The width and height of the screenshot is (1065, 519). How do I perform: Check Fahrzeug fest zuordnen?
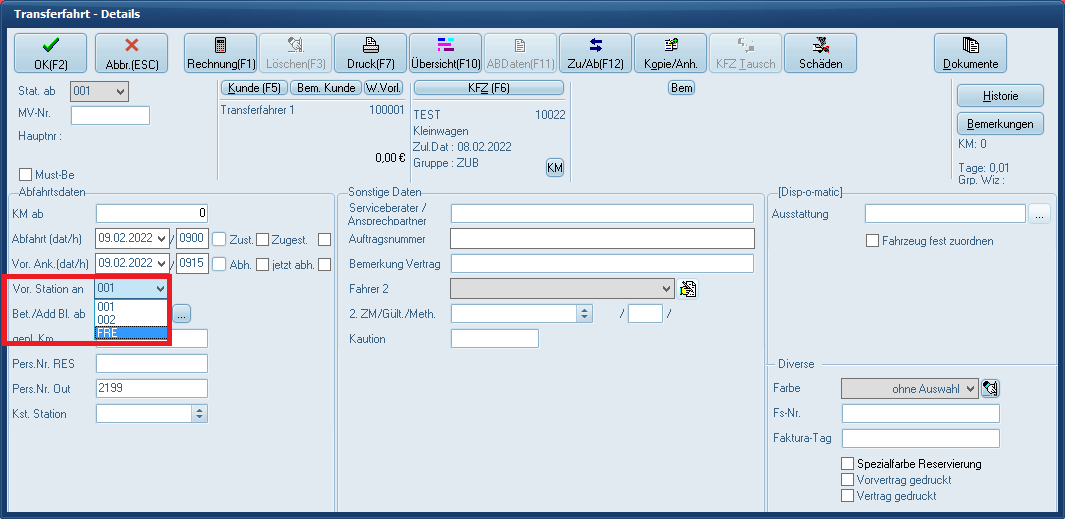click(x=873, y=241)
